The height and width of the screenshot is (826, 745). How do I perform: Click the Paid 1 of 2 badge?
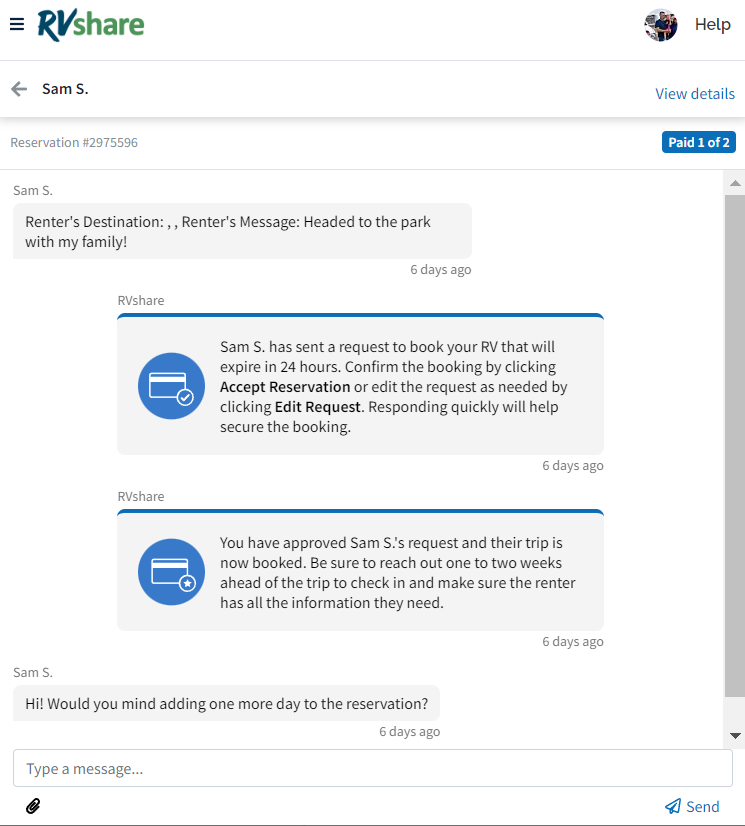click(x=698, y=143)
